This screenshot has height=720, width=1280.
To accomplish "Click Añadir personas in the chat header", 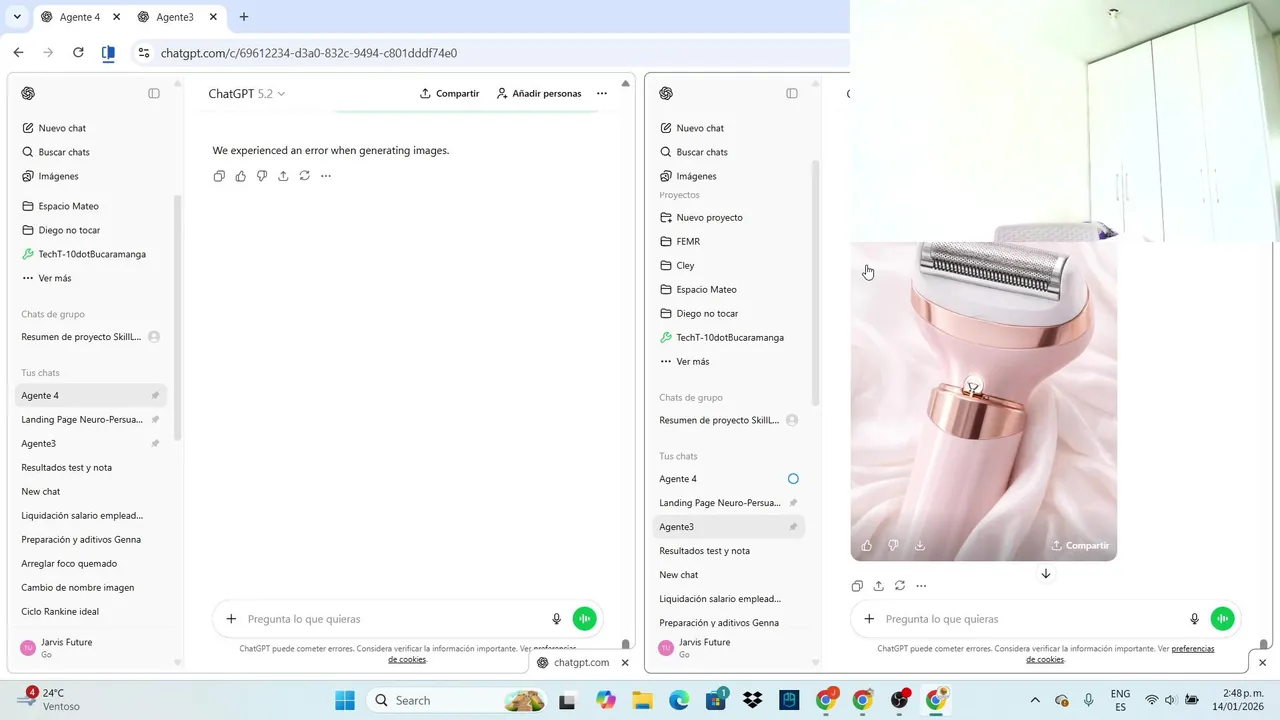I will tap(539, 93).
